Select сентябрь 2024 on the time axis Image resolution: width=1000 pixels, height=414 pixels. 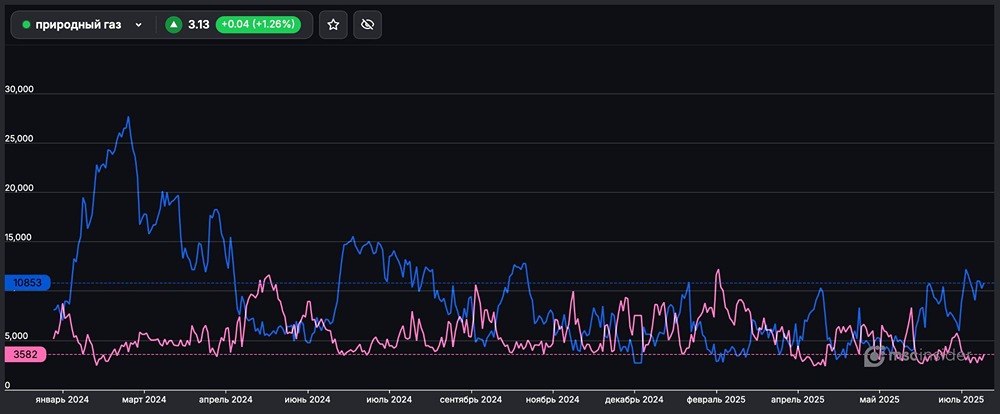[470, 400]
